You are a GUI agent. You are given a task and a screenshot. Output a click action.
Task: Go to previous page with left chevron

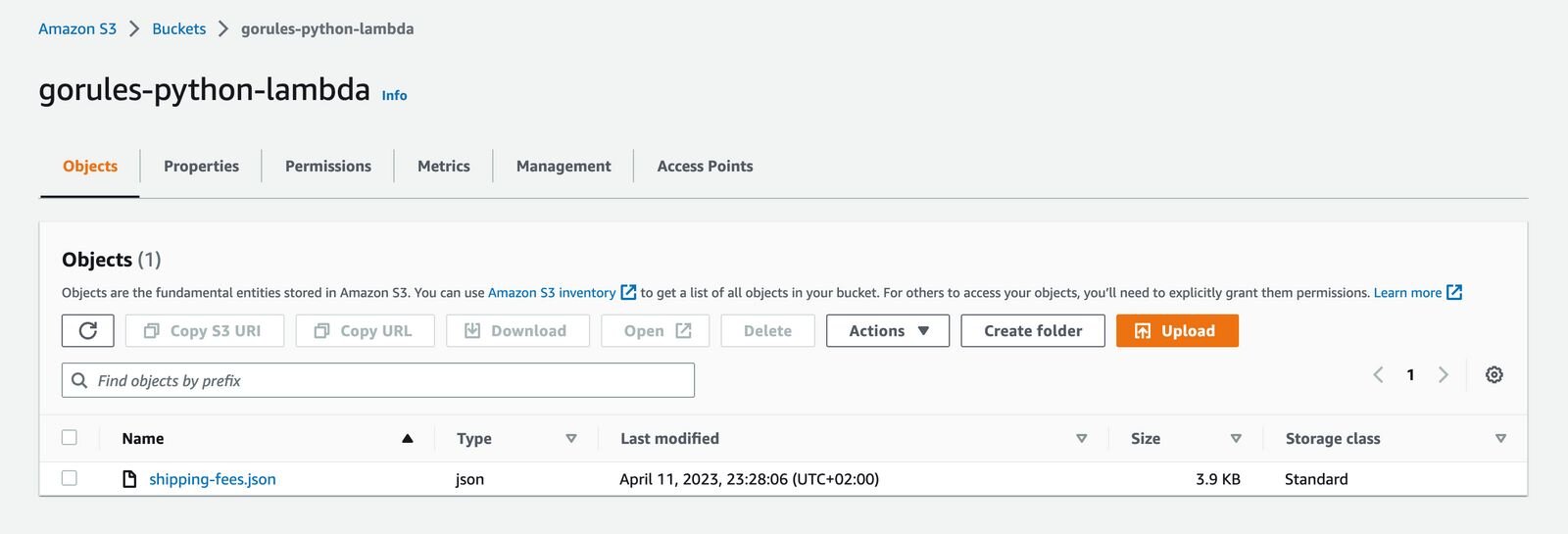click(x=1378, y=375)
